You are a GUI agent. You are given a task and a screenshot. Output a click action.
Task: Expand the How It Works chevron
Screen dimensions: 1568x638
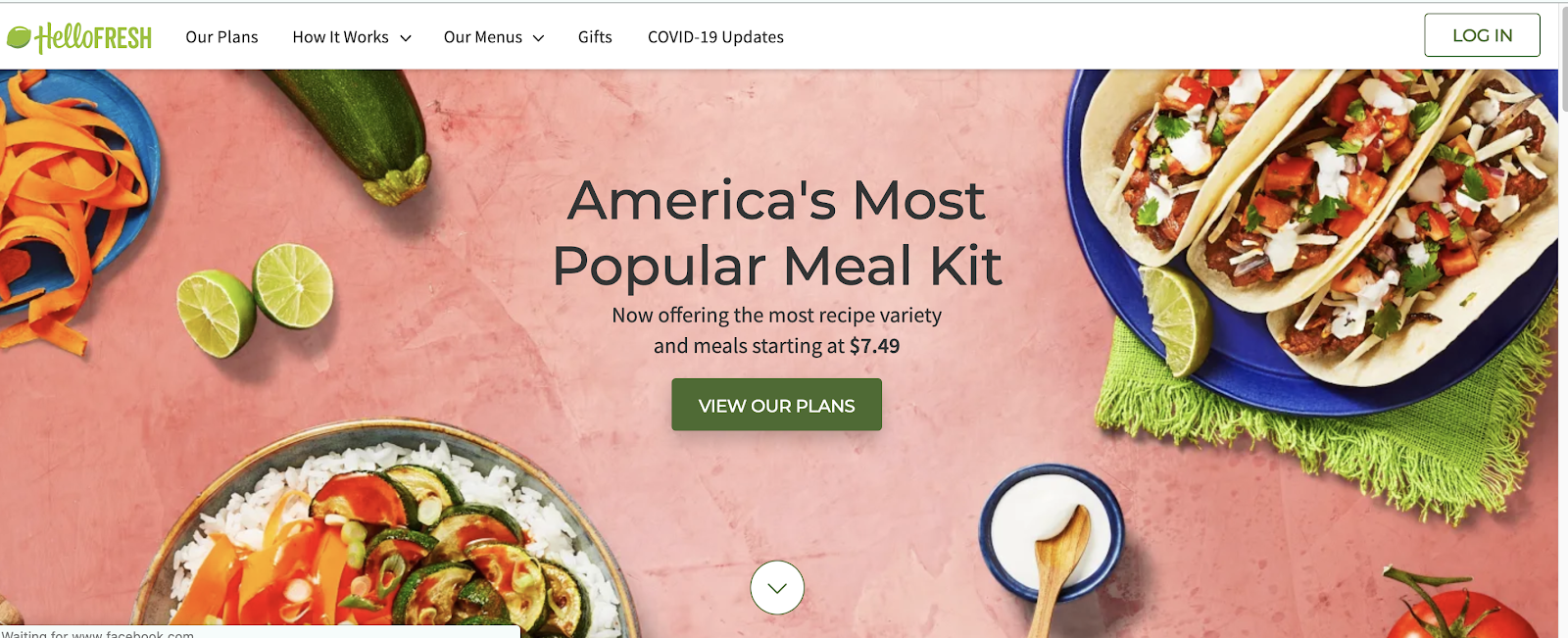pyautogui.click(x=406, y=38)
